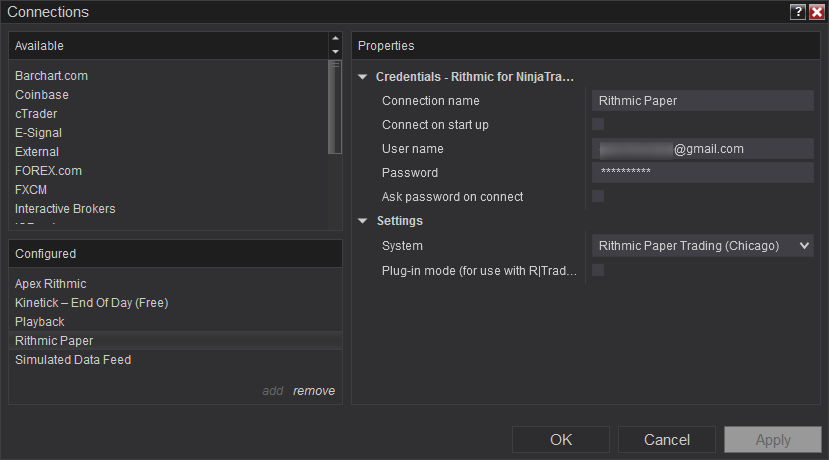Click the User name field

(703, 149)
